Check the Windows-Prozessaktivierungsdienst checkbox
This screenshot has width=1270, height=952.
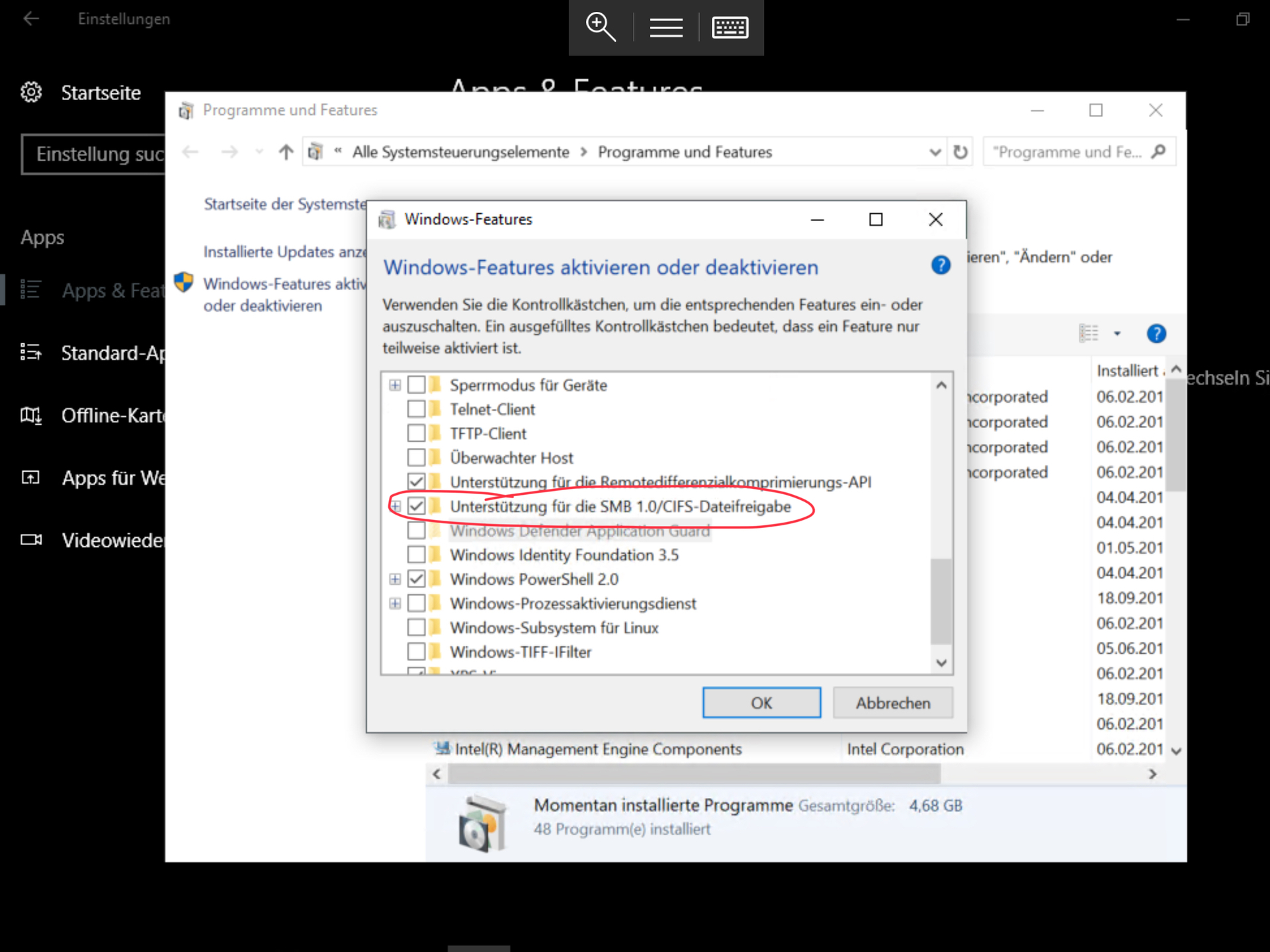[416, 603]
